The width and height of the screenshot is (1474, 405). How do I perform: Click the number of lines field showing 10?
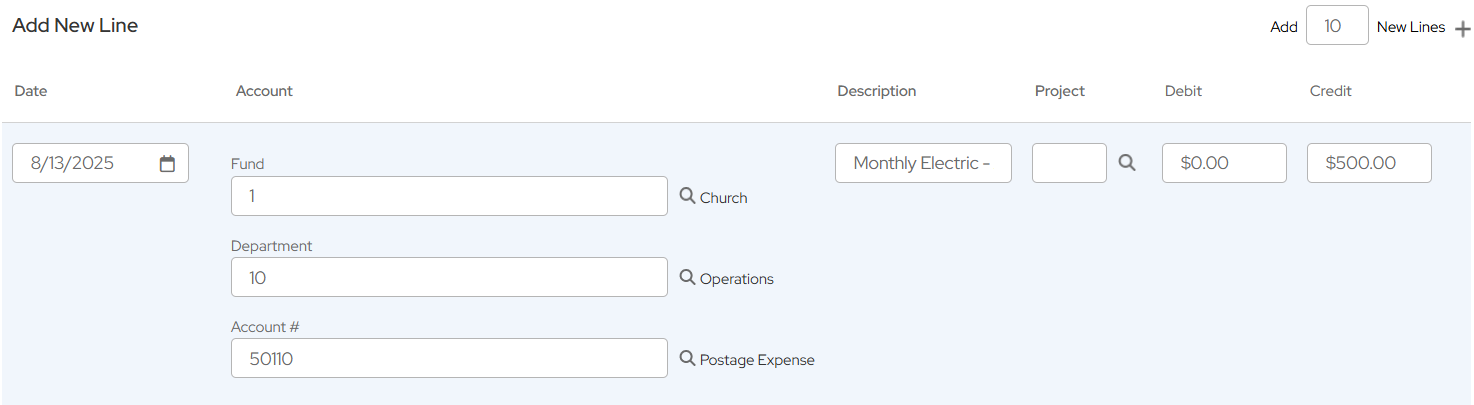coord(1336,26)
